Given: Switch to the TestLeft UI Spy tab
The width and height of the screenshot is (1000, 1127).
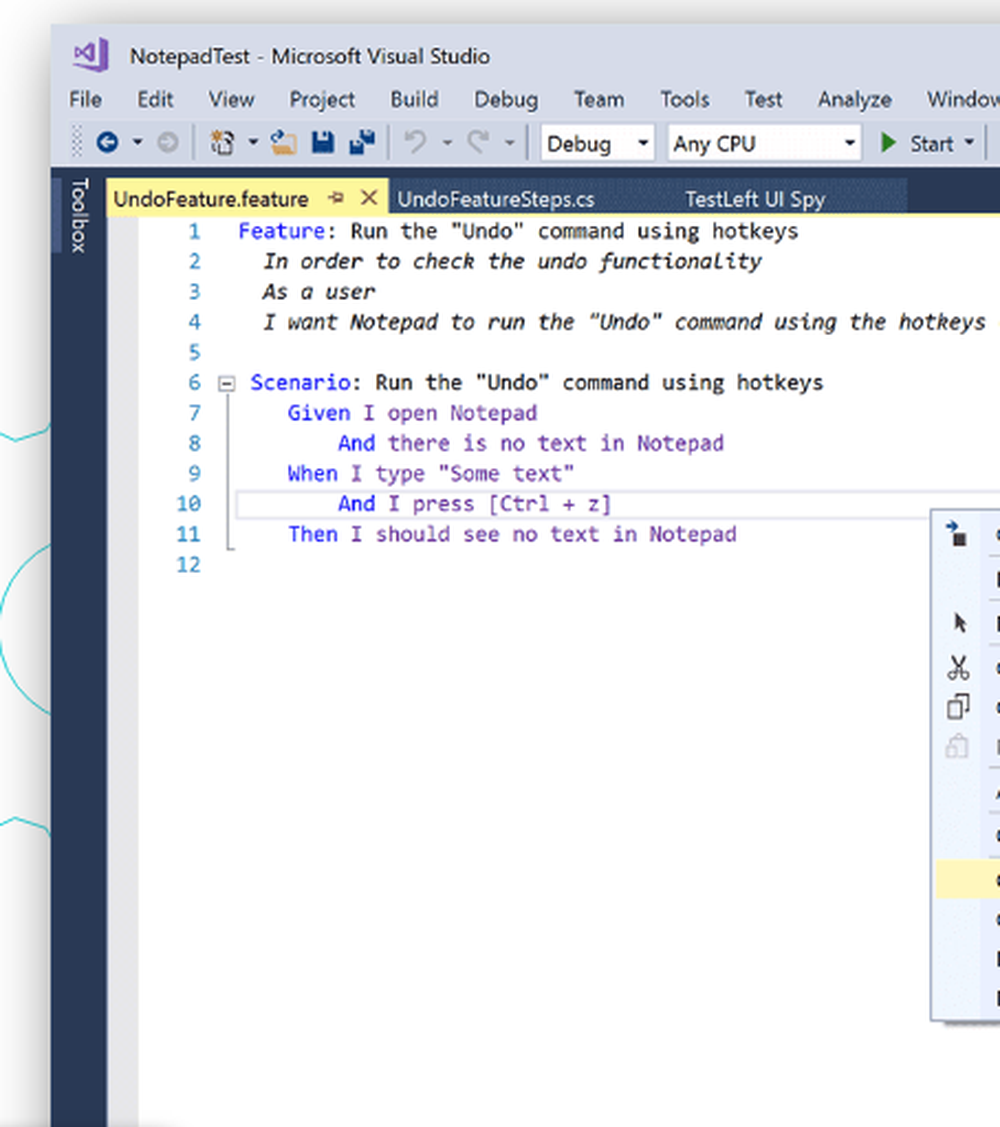Looking at the screenshot, I should click(x=755, y=198).
